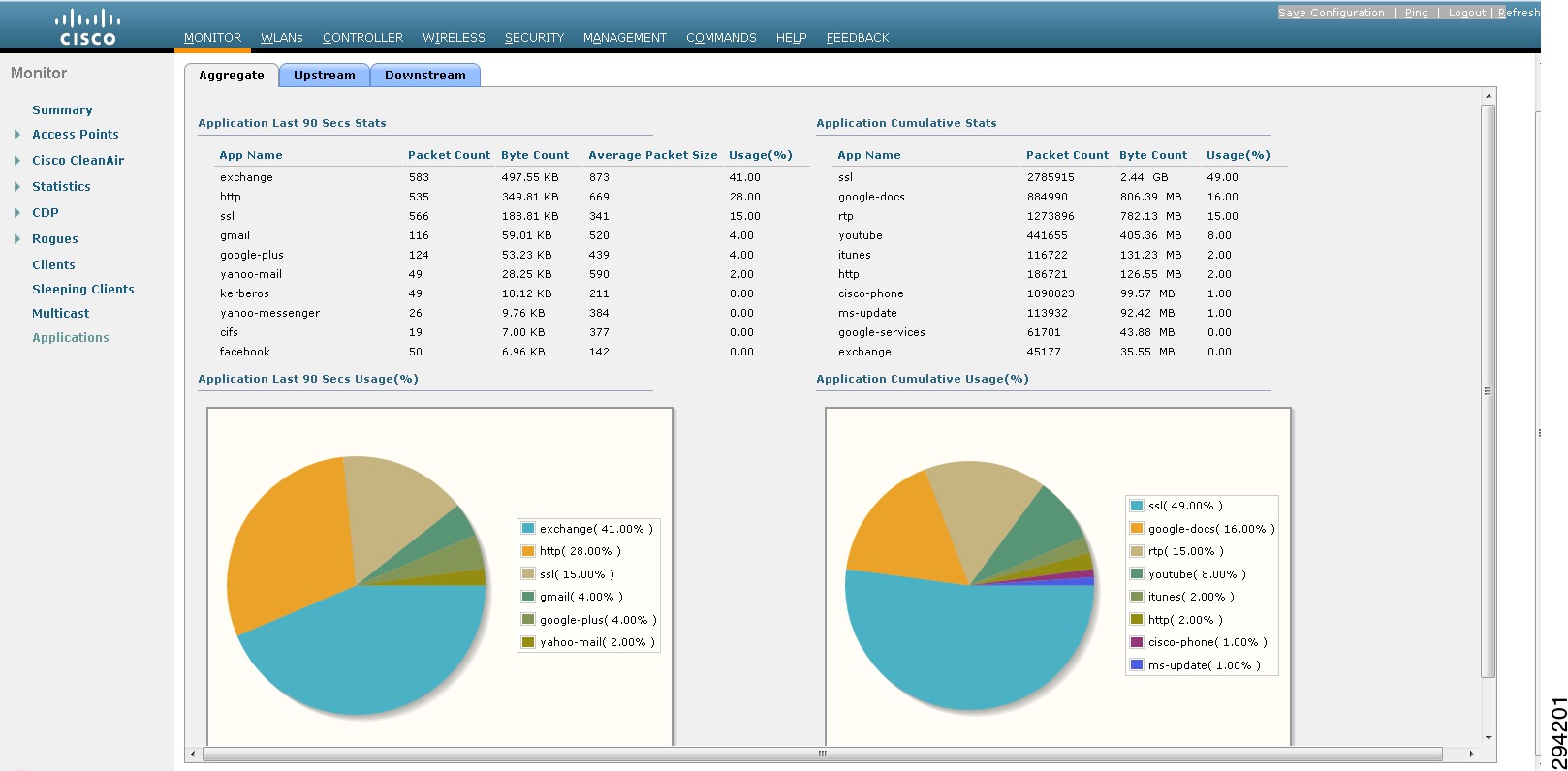Screen dimensions: 1568x771
Task: Expand the Cisco CleanAir arrow
Action: point(16,161)
